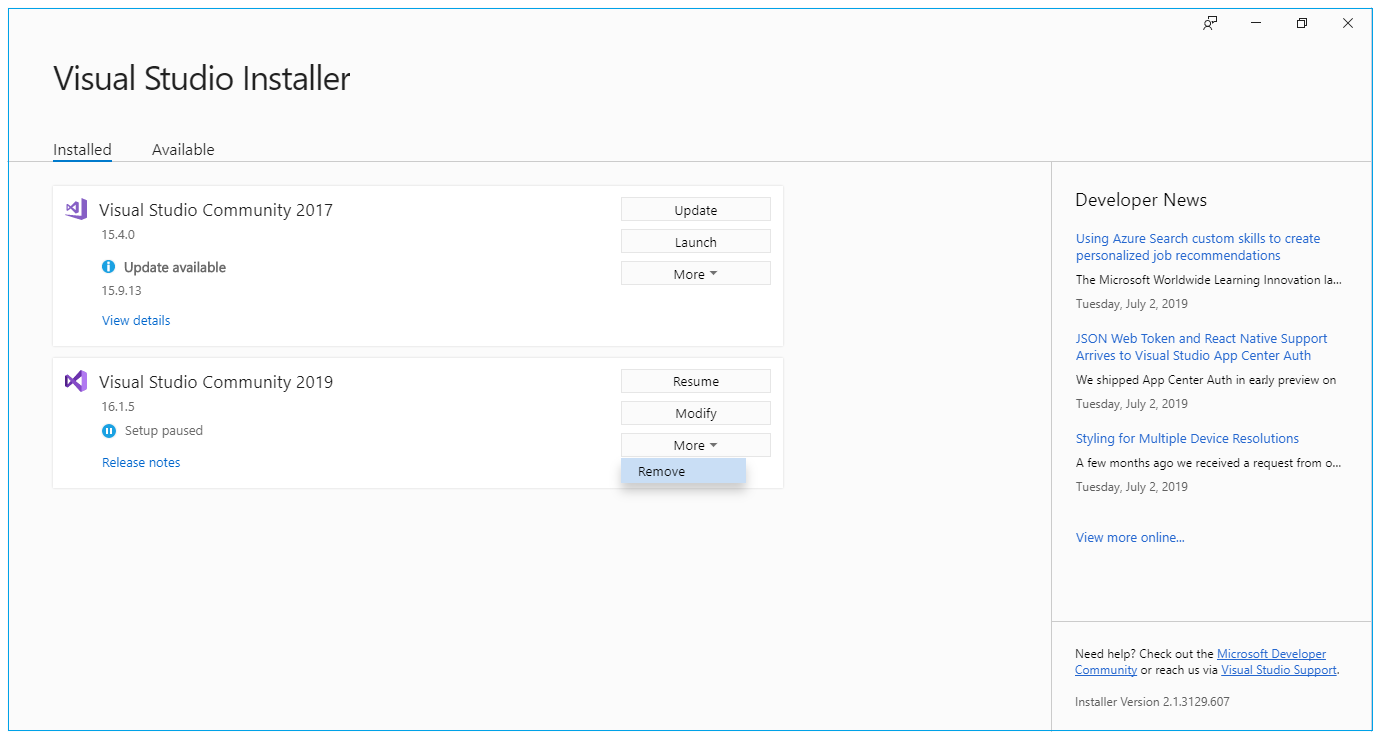Screen dimensions: 1379x739
Task: Modify Visual Studio Community 2019
Action: [x=696, y=413]
